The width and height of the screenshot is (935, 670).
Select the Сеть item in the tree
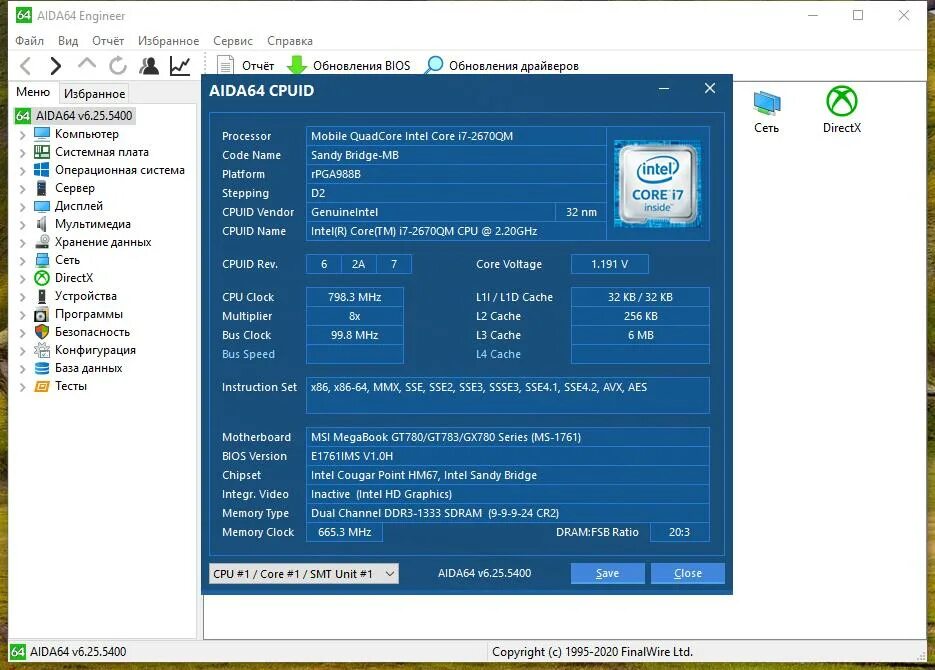pos(67,260)
